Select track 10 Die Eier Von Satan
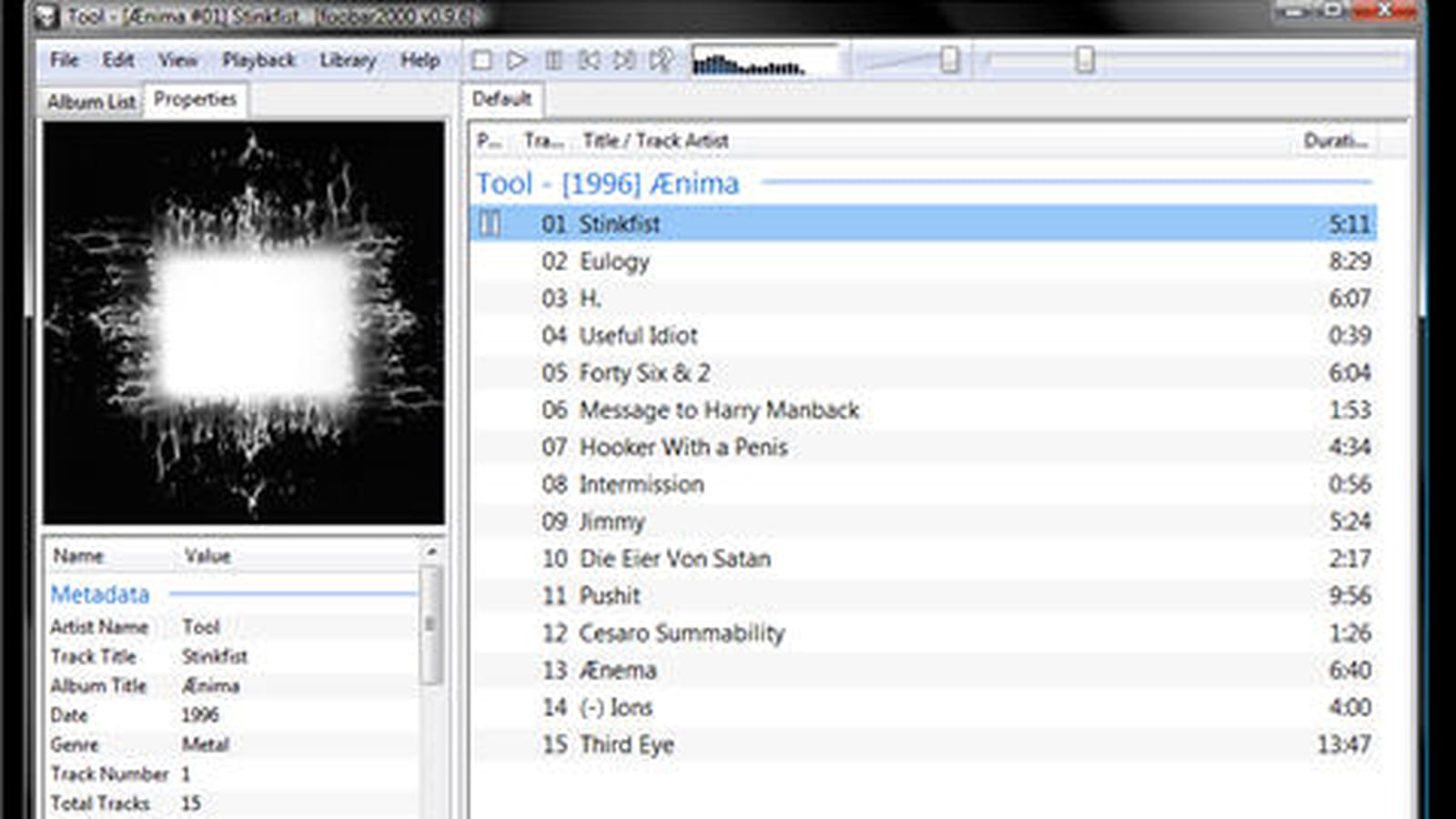Image resolution: width=1456 pixels, height=819 pixels. [924, 559]
